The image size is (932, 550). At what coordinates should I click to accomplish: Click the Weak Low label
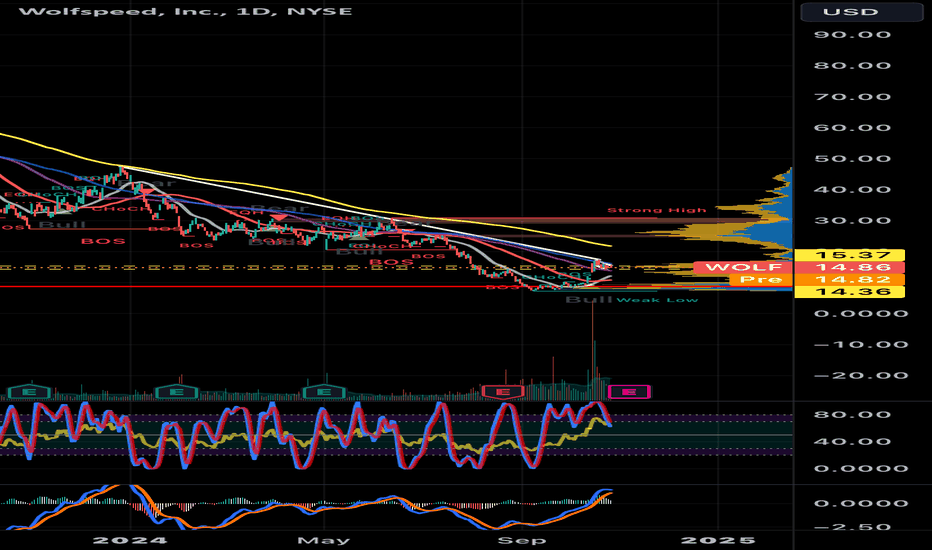tap(657, 300)
